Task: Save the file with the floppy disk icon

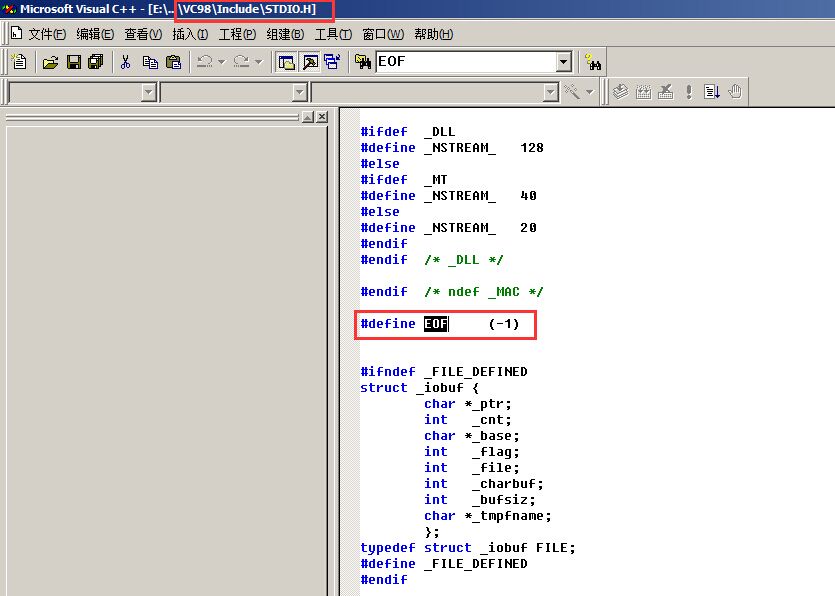Action: coord(73,62)
